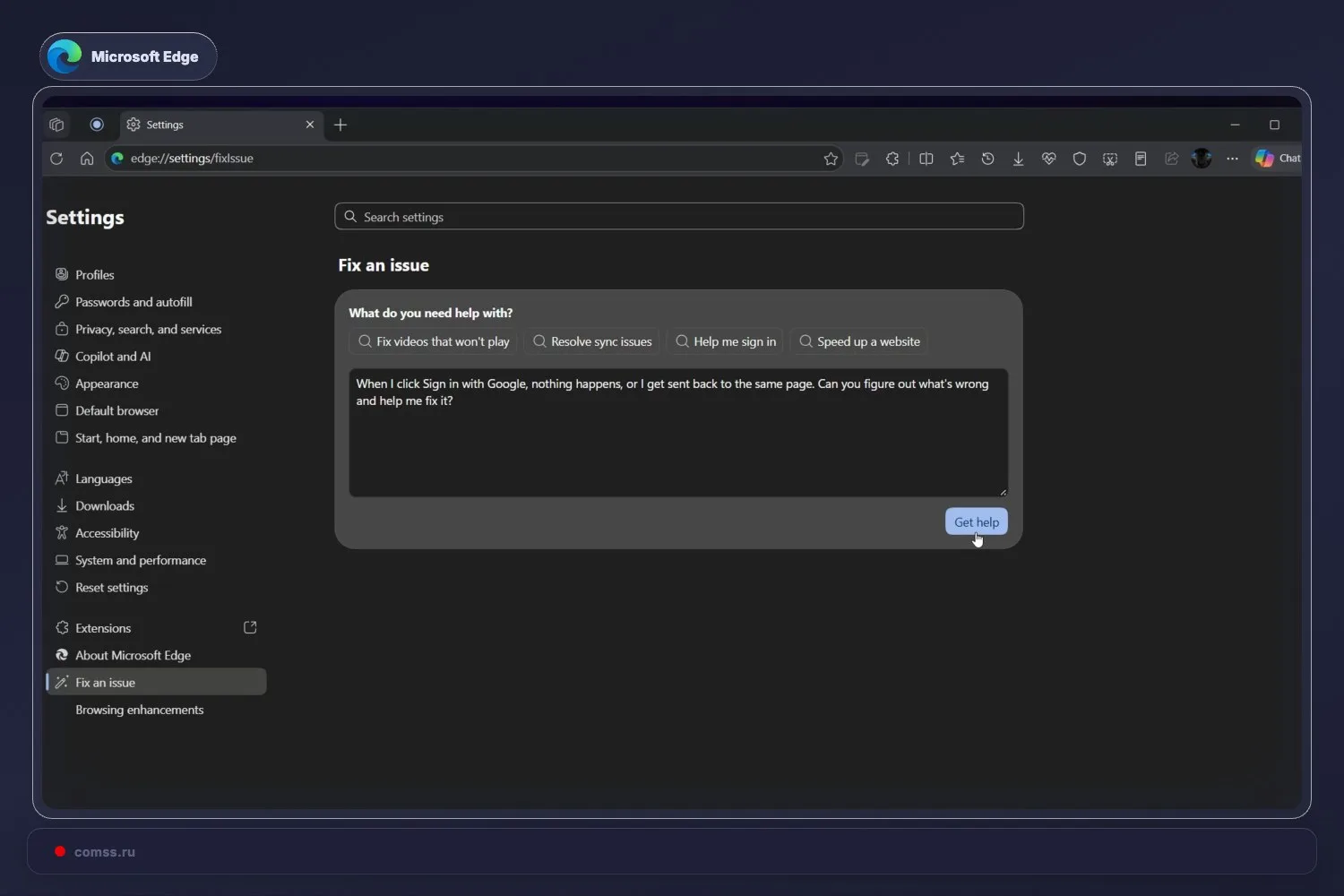The image size is (1344, 896).
Task: Open the tab actions menu icon
Action: tap(56, 125)
